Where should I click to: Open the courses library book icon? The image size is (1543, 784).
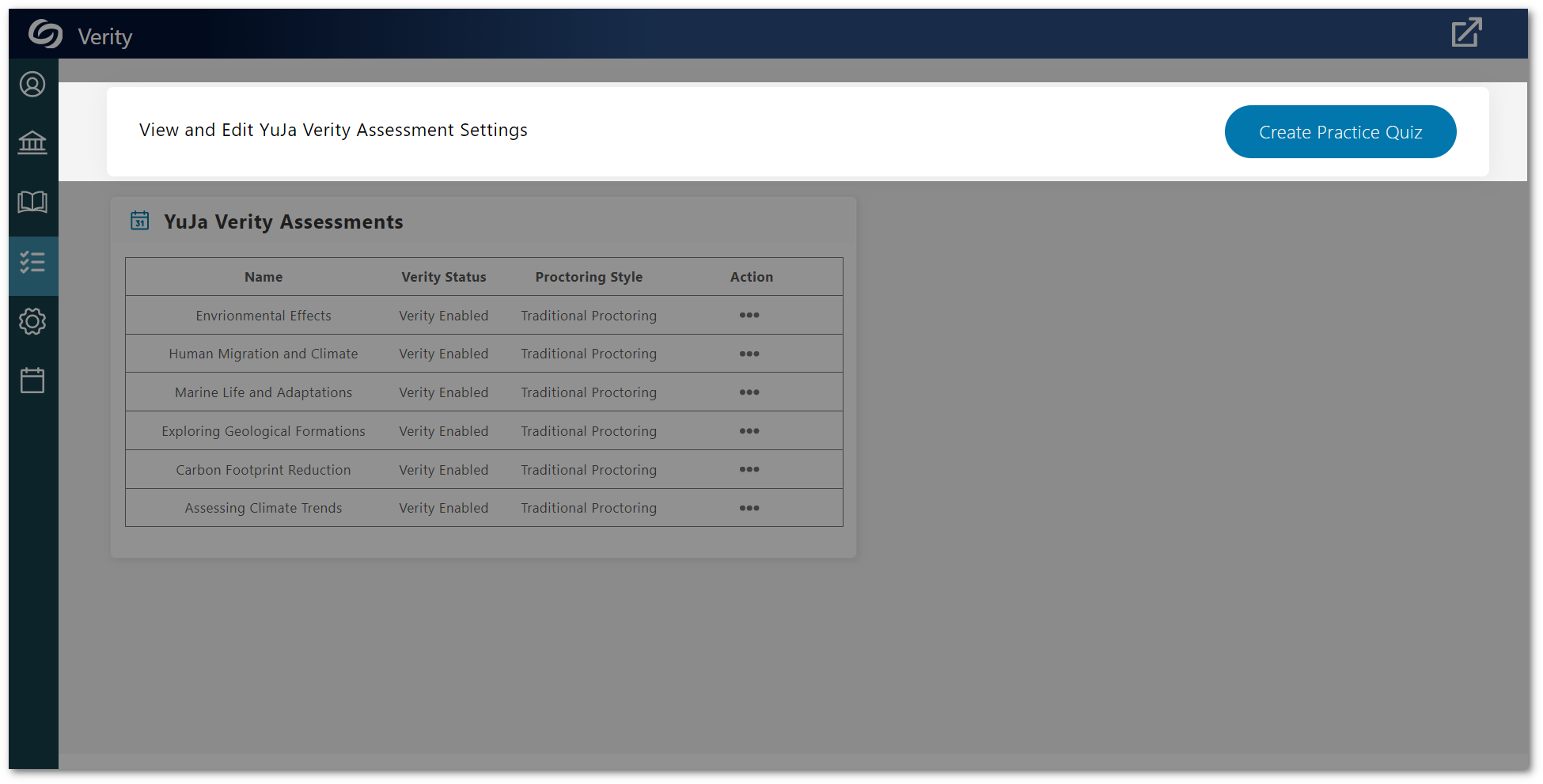[32, 203]
